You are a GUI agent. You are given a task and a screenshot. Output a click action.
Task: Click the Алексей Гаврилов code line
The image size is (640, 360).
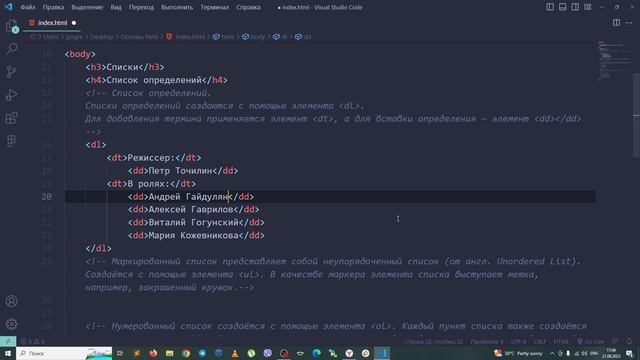tap(193, 209)
